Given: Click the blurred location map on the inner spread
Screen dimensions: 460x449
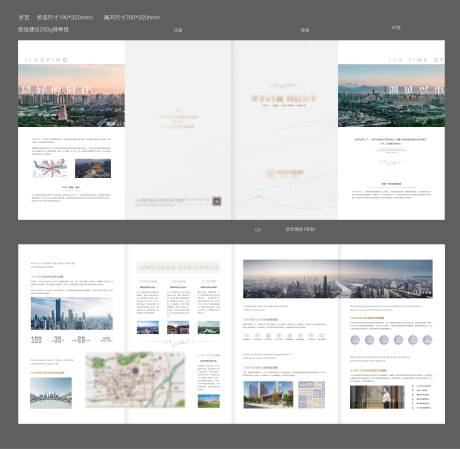Looking at the screenshot, I should 135,380.
